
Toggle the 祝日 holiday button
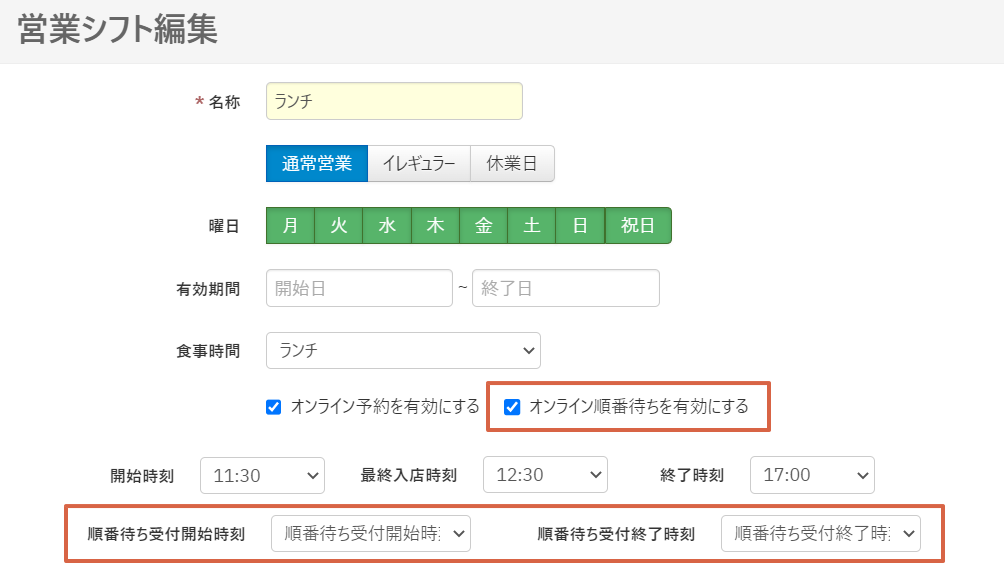638,226
